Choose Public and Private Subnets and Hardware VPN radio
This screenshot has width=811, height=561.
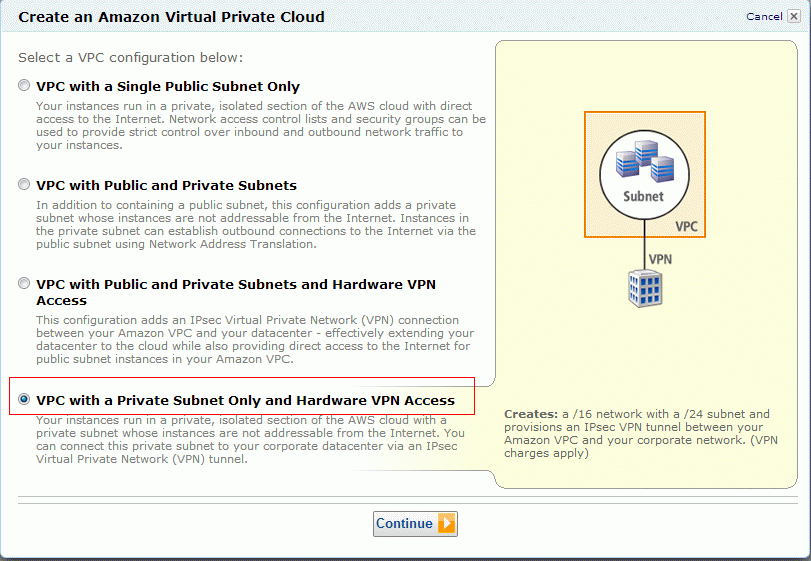coord(24,283)
